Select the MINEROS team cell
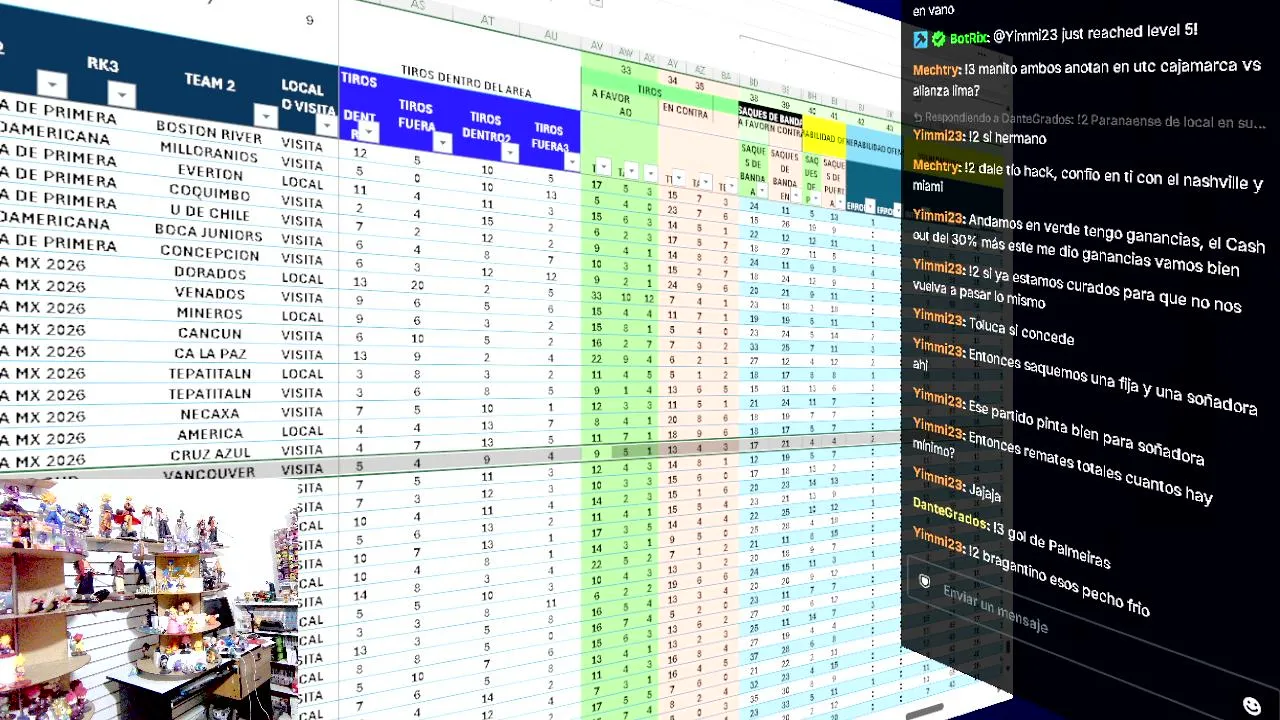Screen dimensions: 1280x720 [210, 313]
